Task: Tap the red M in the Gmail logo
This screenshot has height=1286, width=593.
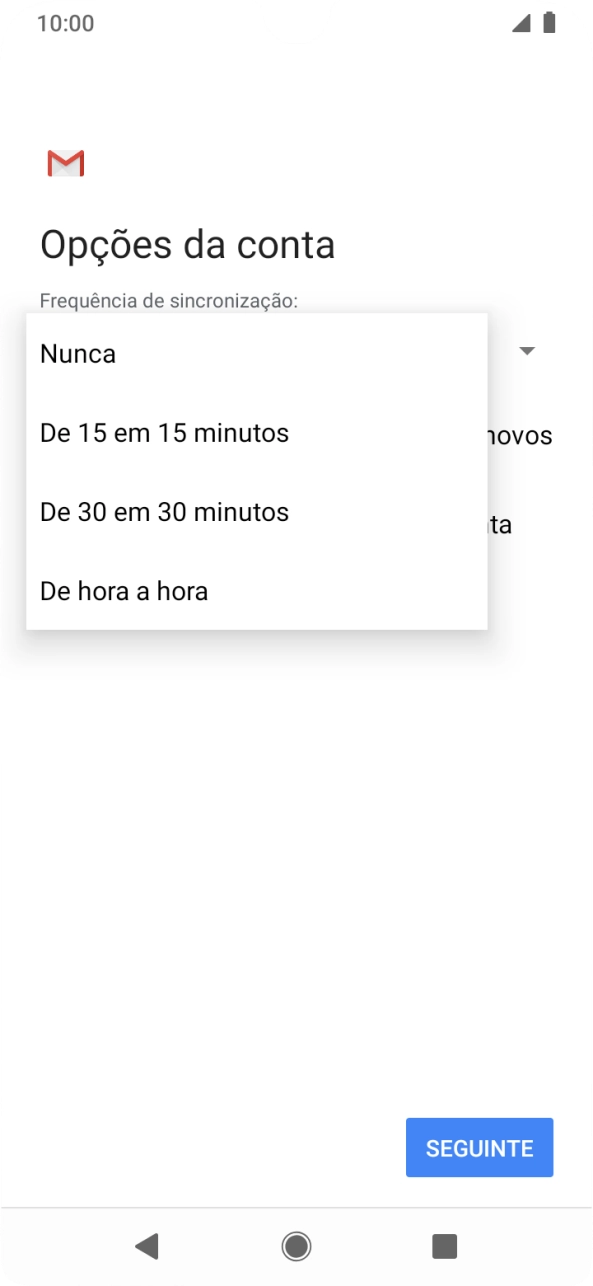Action: click(65, 162)
